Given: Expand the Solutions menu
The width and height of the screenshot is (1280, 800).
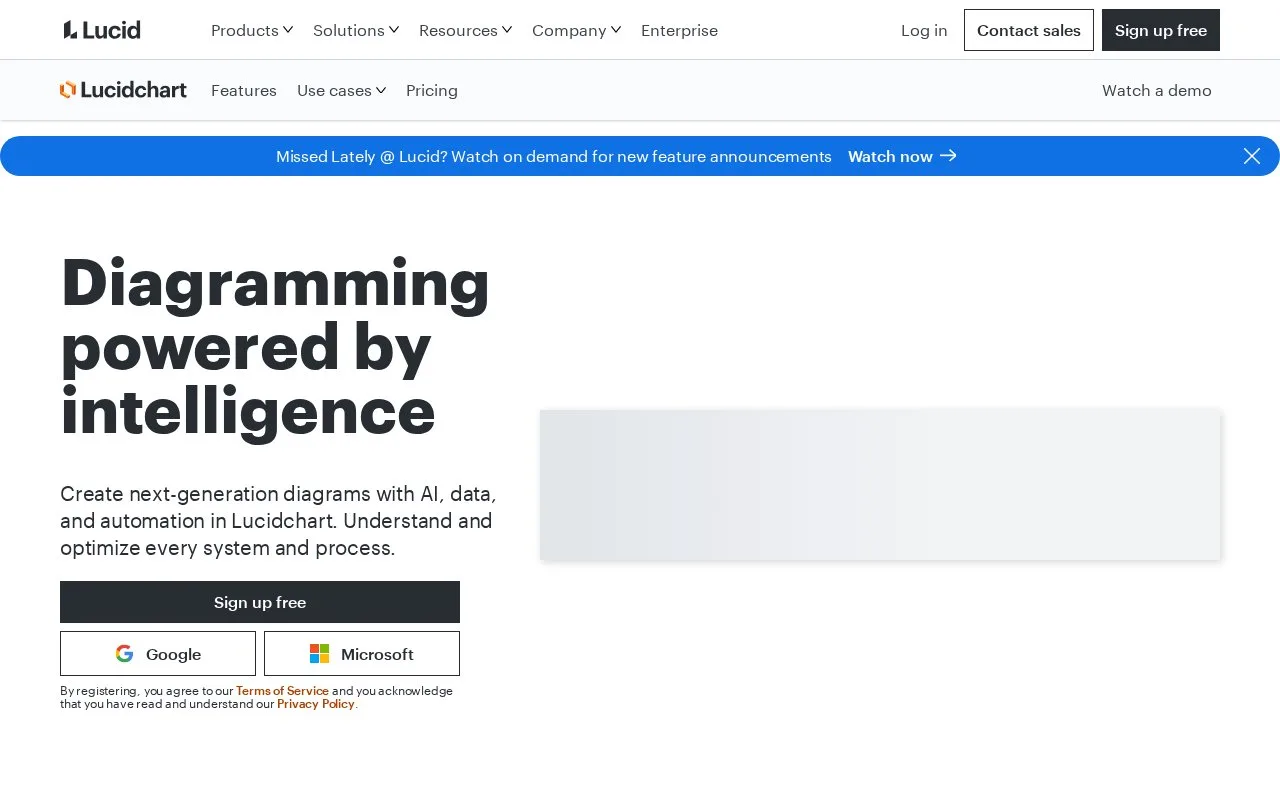Looking at the screenshot, I should click(356, 30).
